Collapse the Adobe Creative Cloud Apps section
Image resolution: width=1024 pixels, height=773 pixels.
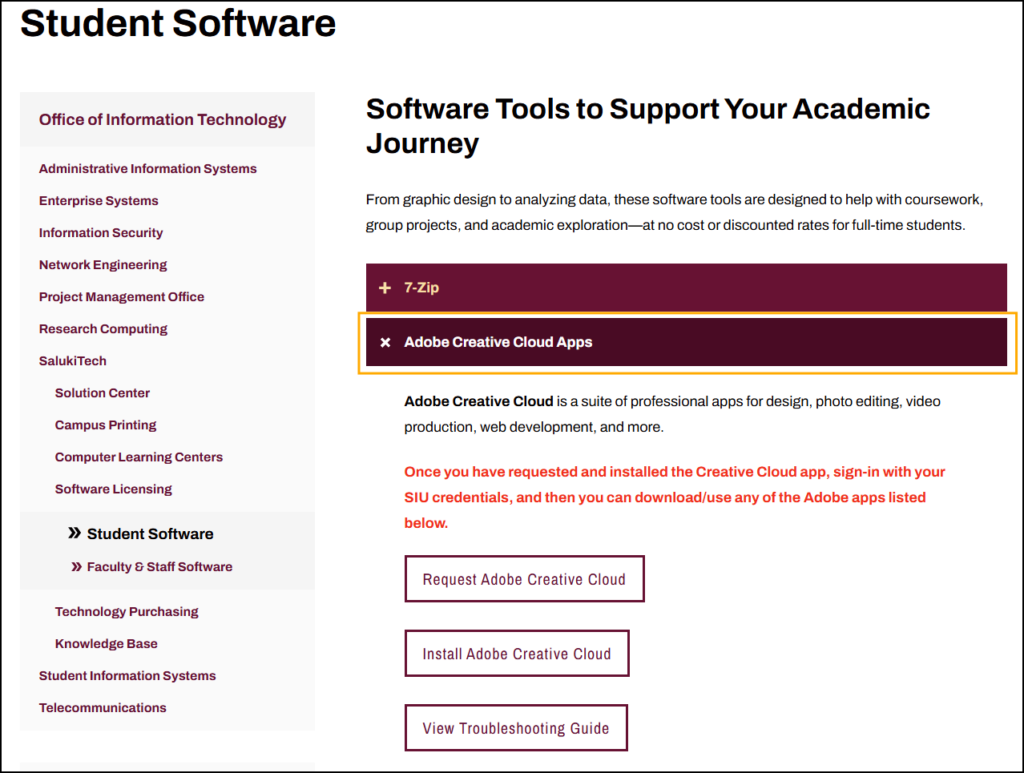click(685, 343)
